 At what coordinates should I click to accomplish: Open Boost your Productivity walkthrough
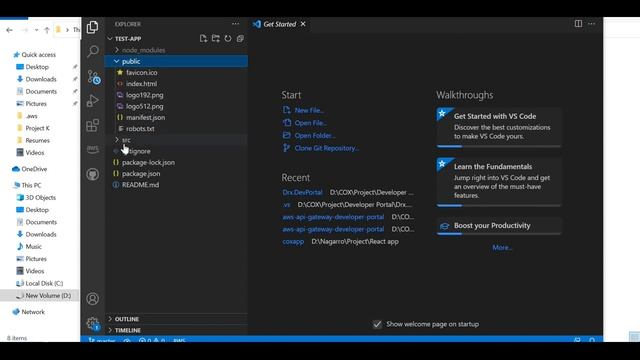499,226
